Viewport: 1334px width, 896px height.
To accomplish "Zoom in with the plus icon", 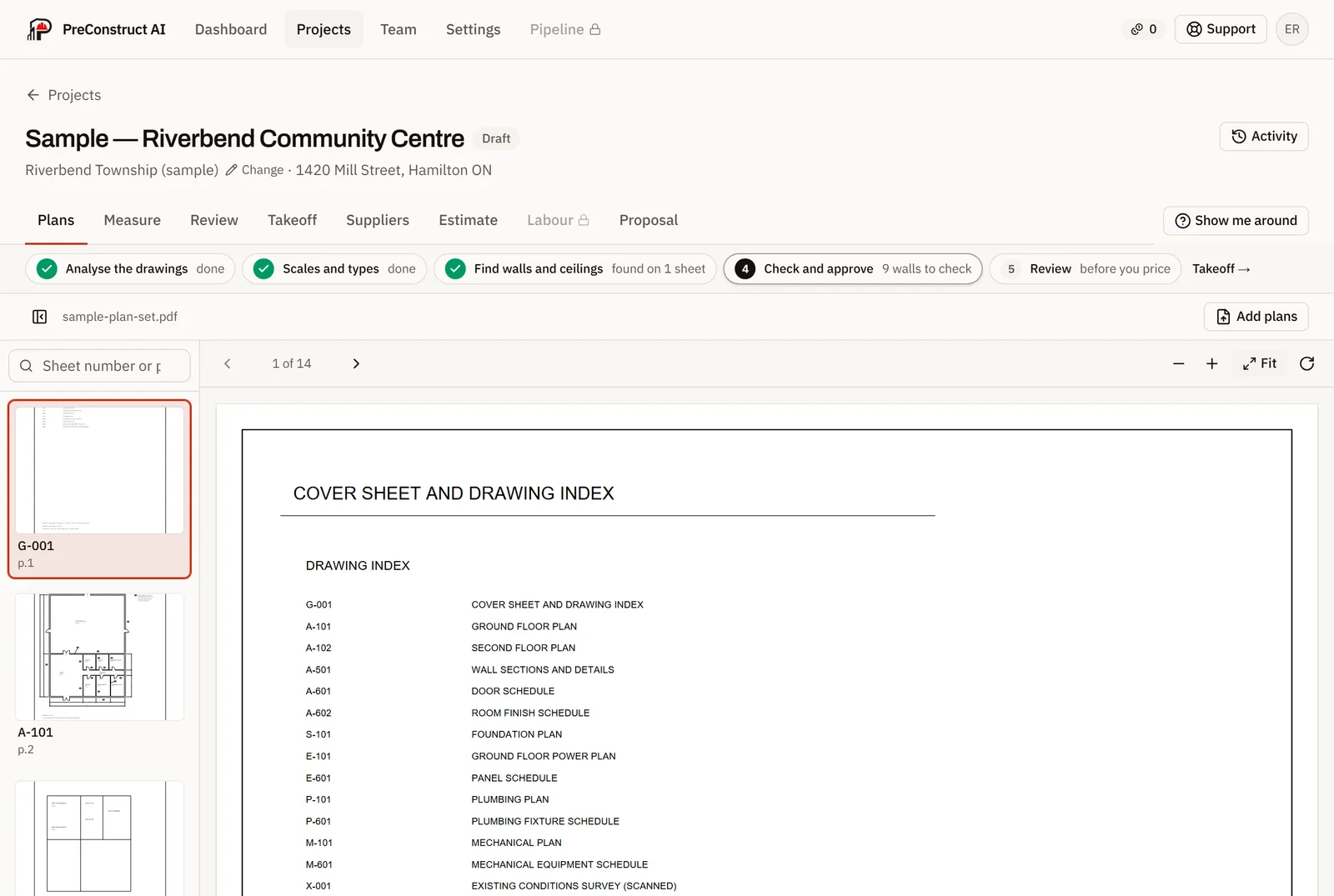I will 1212,363.
